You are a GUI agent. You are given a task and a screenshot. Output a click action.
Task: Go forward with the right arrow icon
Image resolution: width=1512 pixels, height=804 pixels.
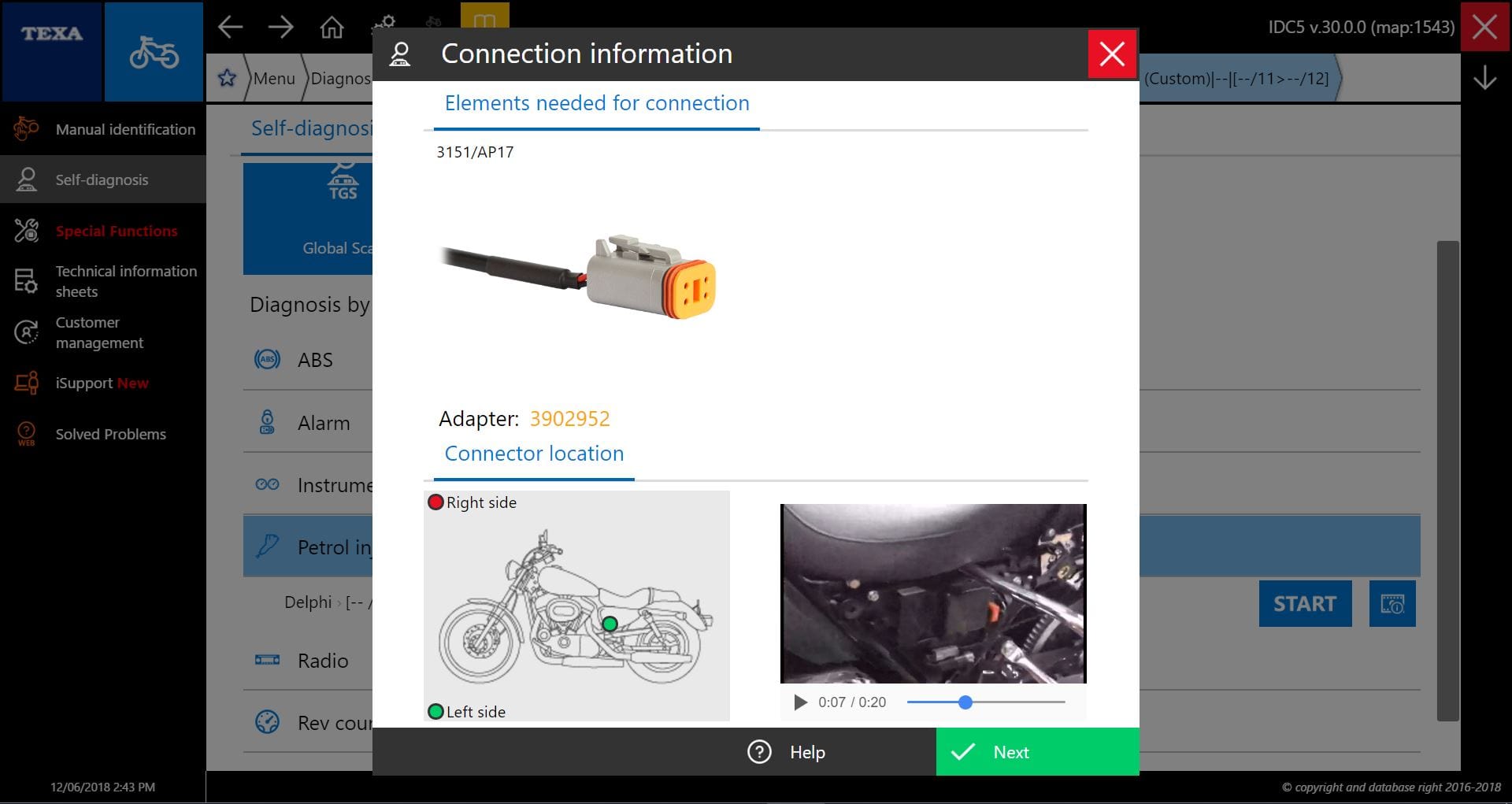[x=280, y=28]
